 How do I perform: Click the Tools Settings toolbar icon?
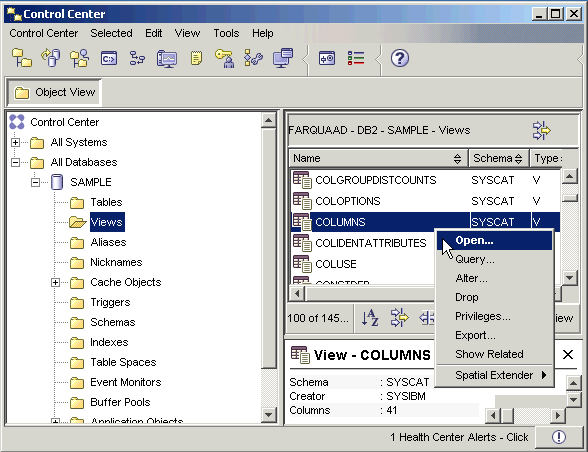pyautogui.click(x=327, y=58)
